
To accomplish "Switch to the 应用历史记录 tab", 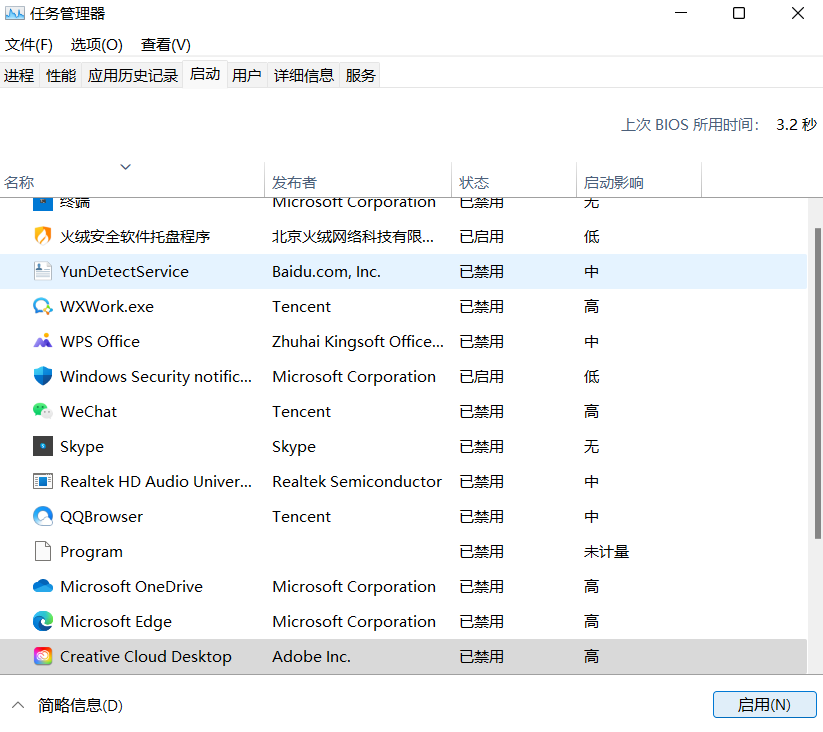I will click(133, 76).
